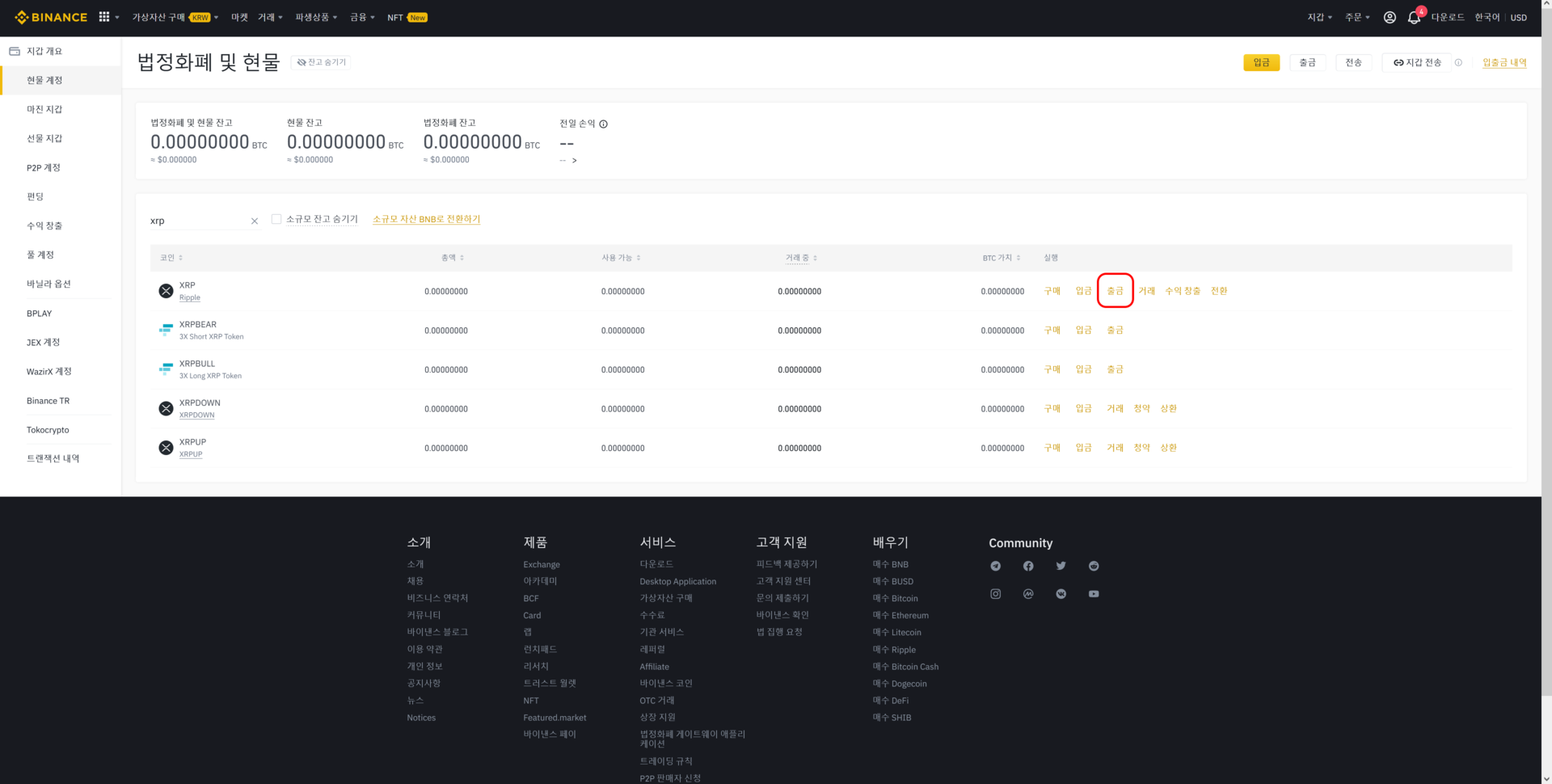The height and width of the screenshot is (784, 1552).
Task: Sort the table by 코인 column
Action: (171, 258)
